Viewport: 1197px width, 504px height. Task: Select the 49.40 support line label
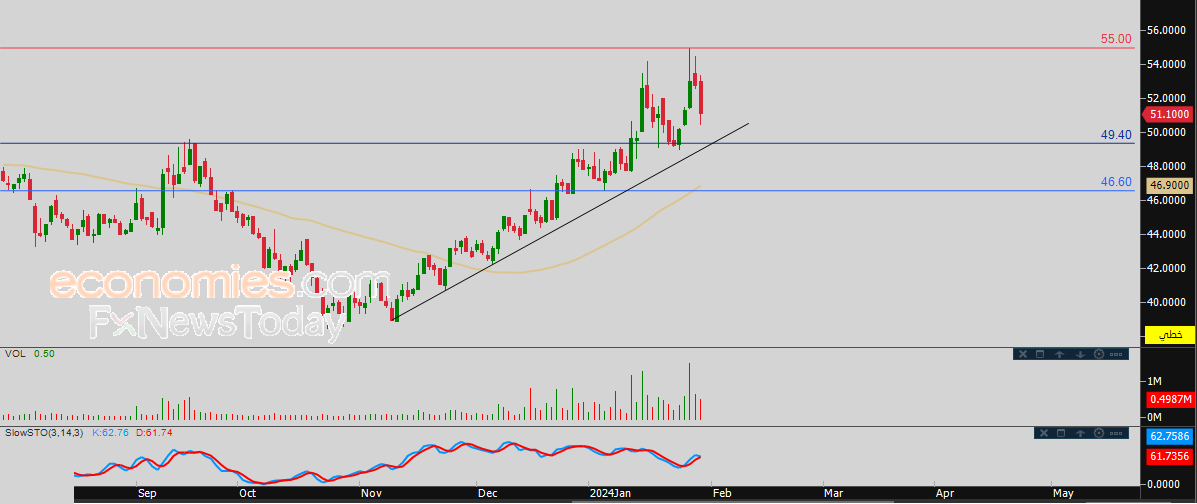click(1115, 134)
